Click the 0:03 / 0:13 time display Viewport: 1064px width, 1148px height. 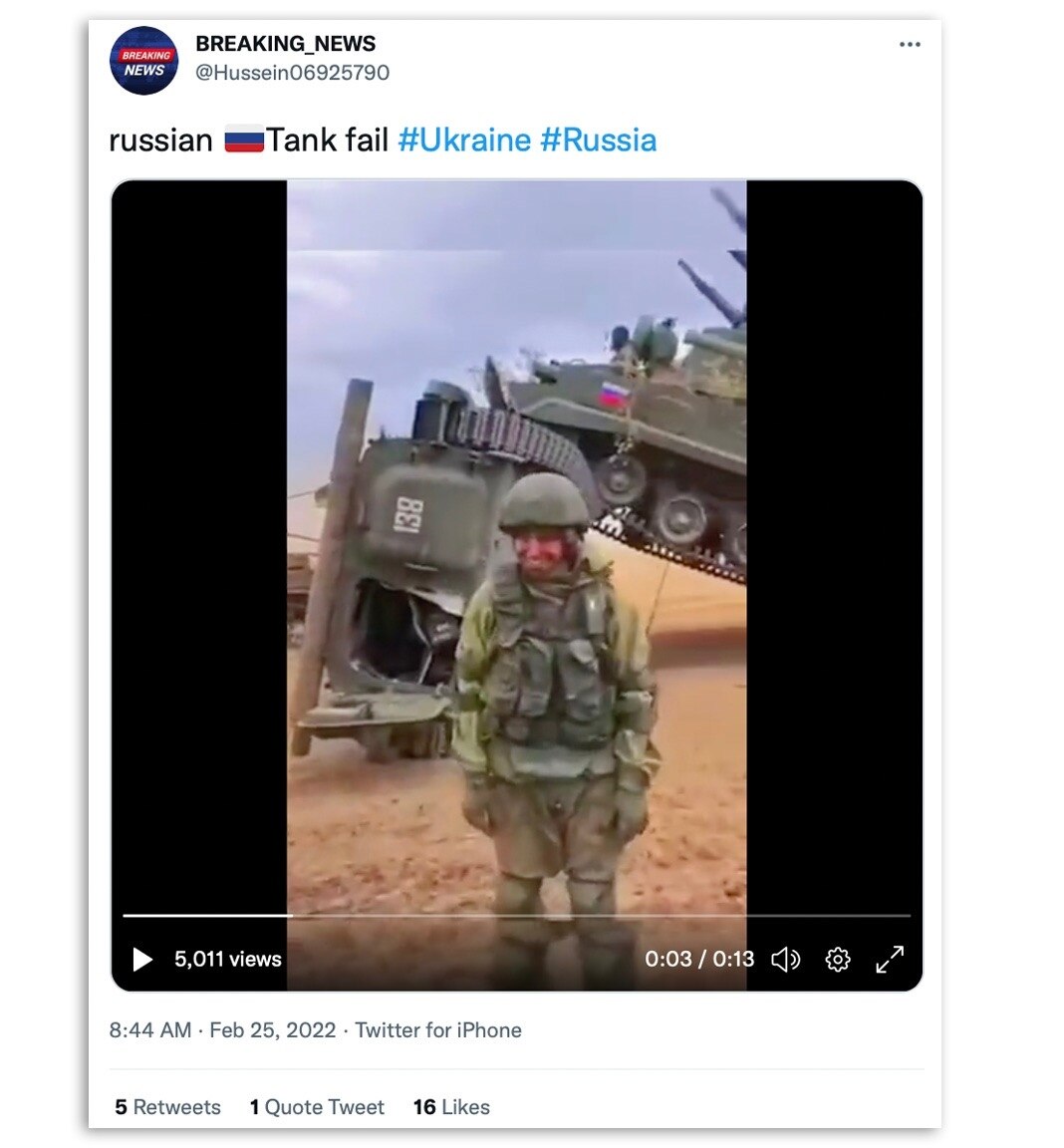point(698,959)
